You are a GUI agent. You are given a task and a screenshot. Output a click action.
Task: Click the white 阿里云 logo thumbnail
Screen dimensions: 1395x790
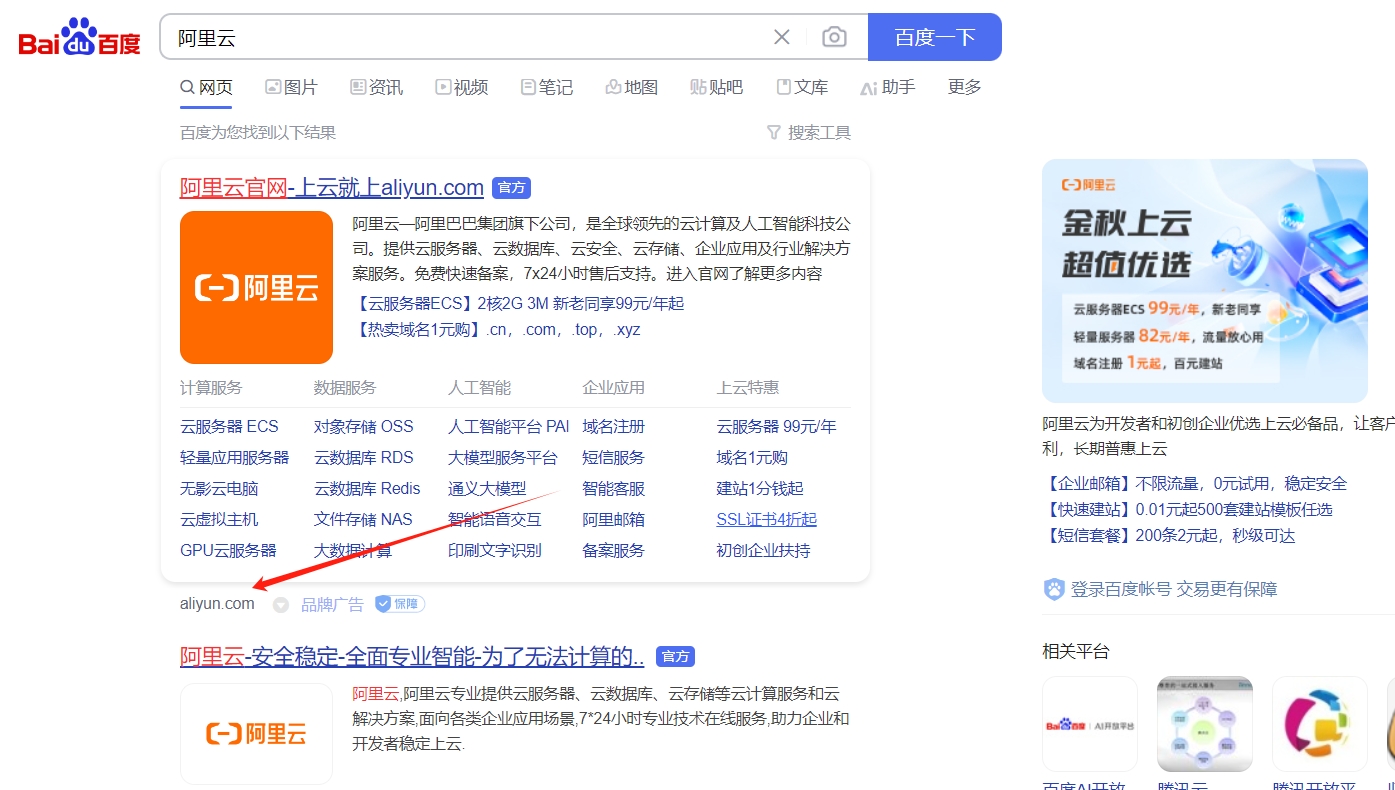(x=256, y=733)
